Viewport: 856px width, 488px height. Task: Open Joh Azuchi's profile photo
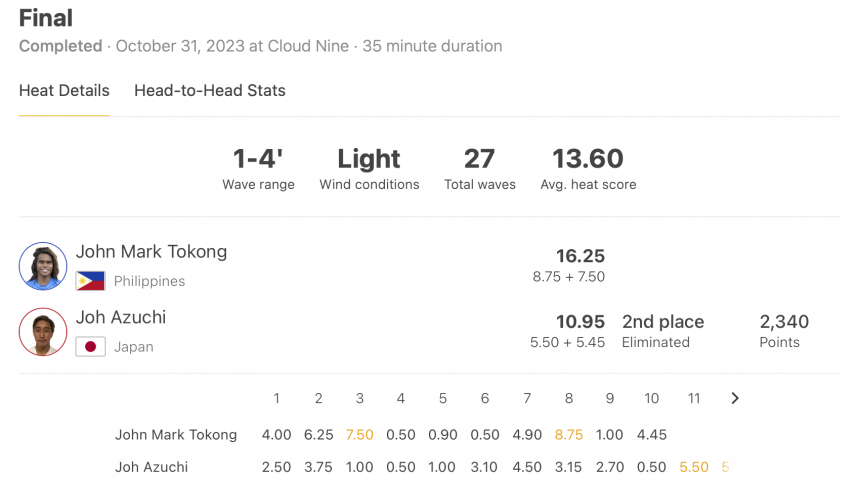point(43,332)
